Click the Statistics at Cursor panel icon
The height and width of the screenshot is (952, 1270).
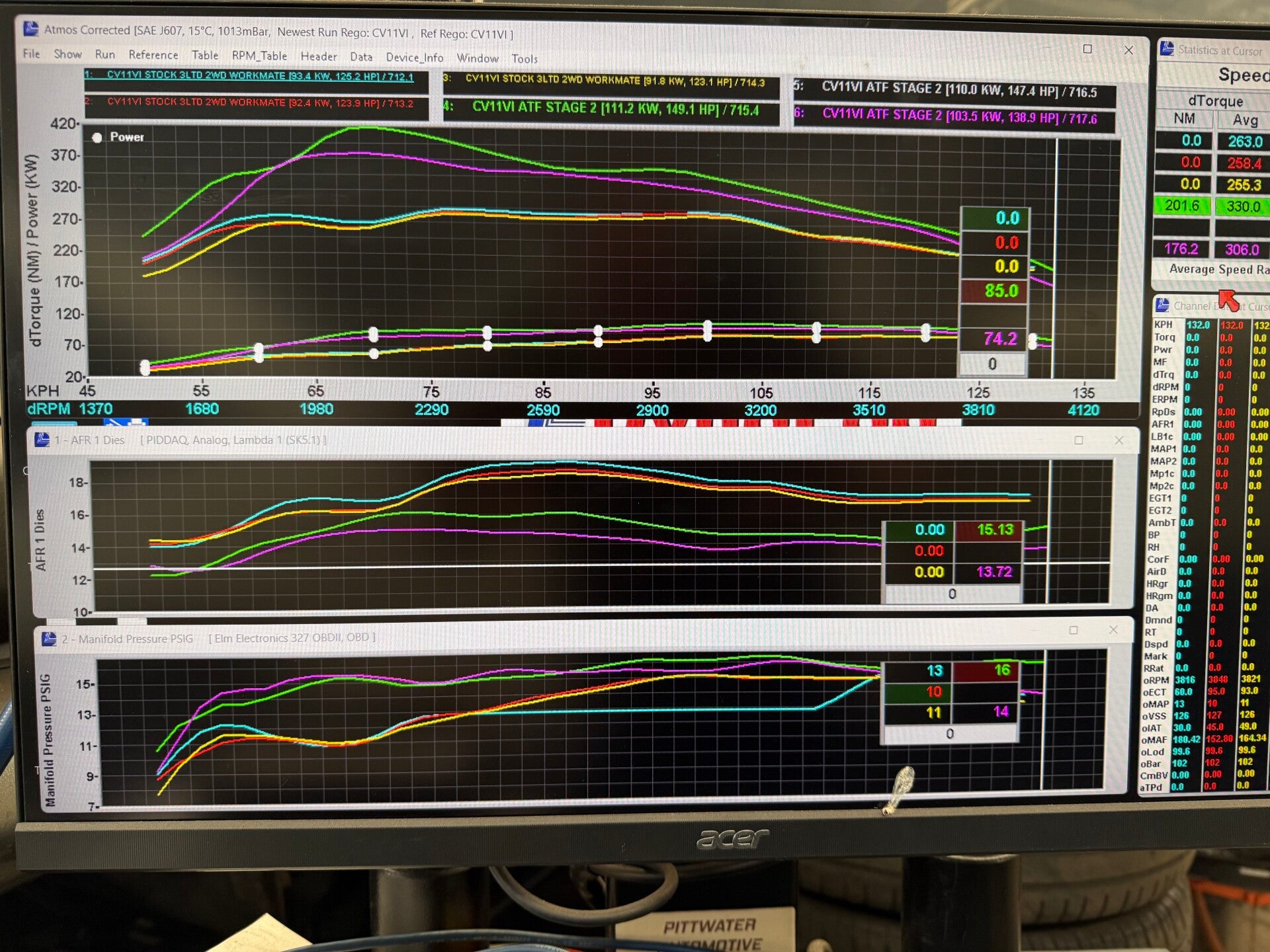point(1167,49)
